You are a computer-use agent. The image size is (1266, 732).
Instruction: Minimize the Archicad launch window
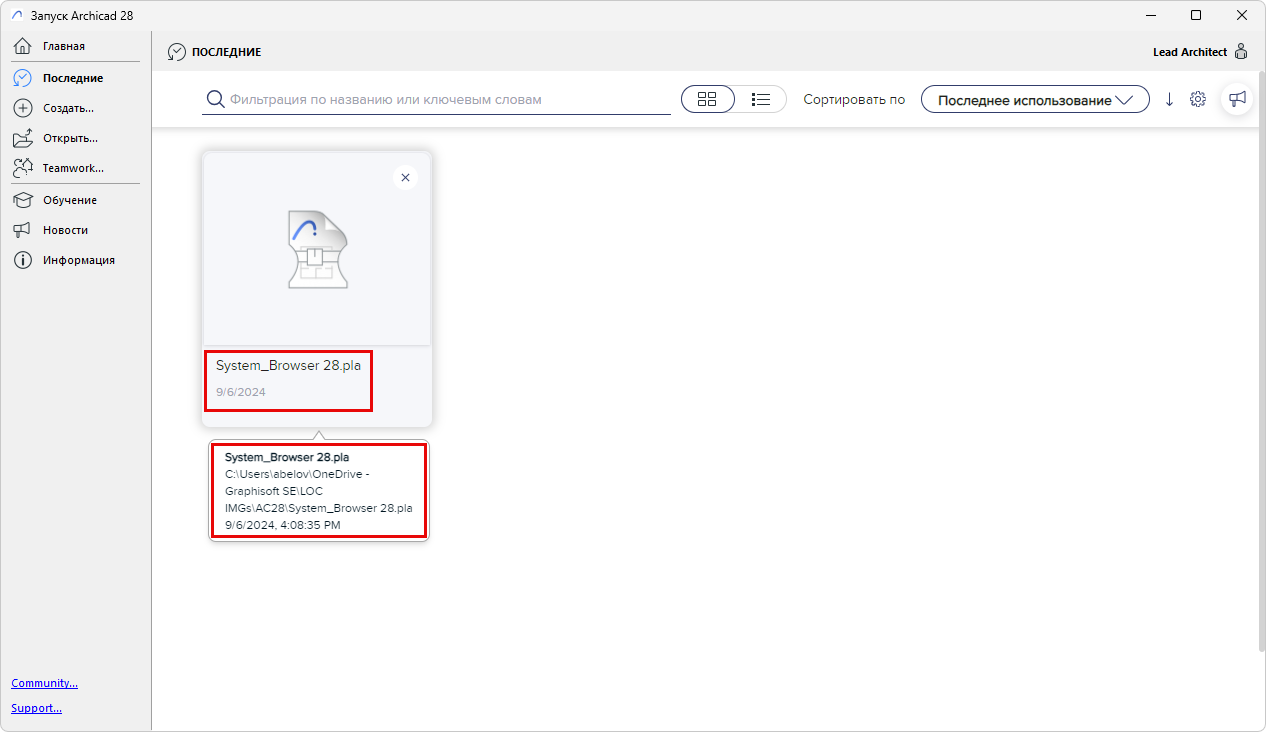pyautogui.click(x=1150, y=15)
